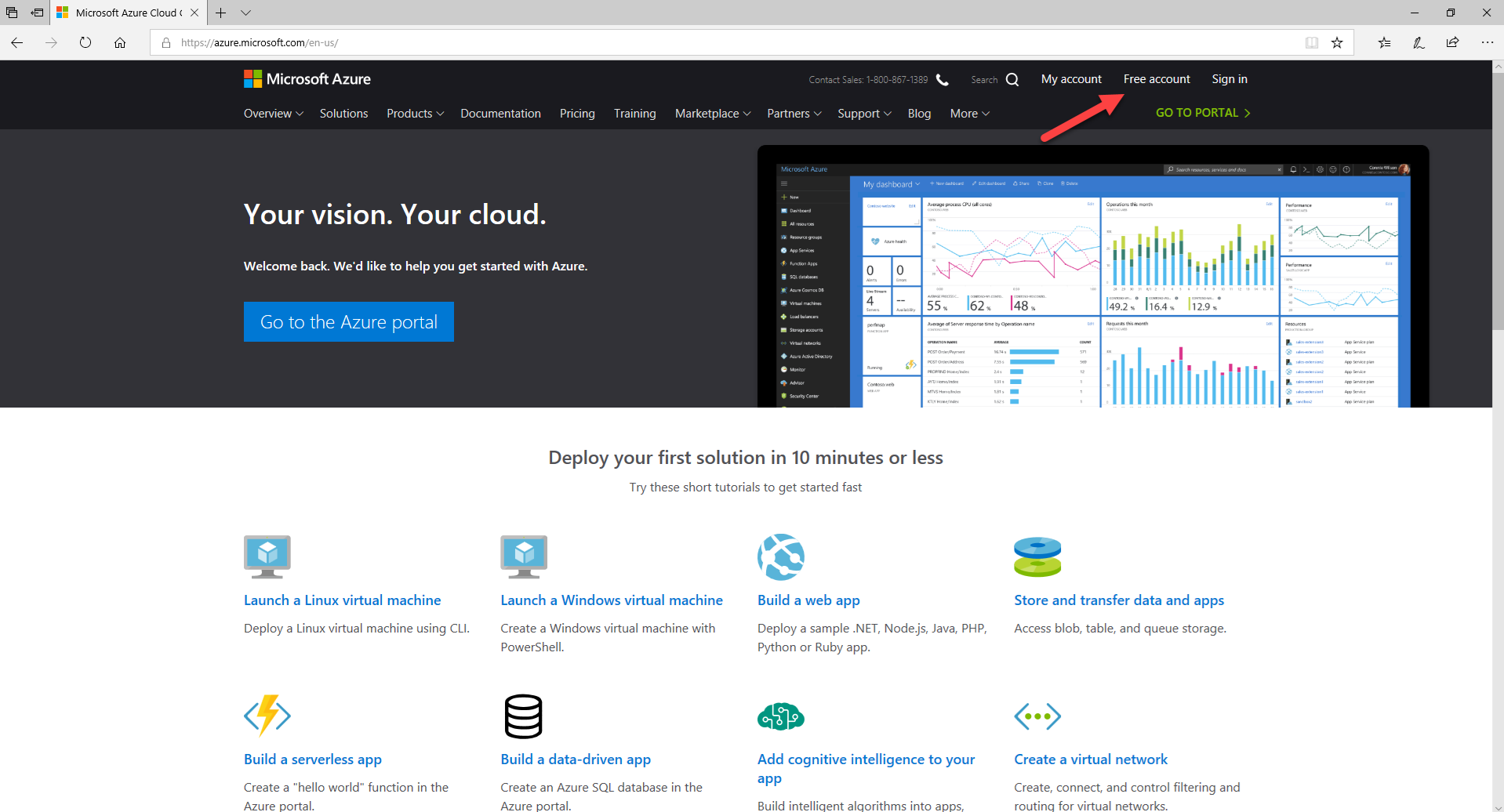Close the Microsoft Azure Cloud tab
The width and height of the screenshot is (1504, 812).
coord(194,13)
